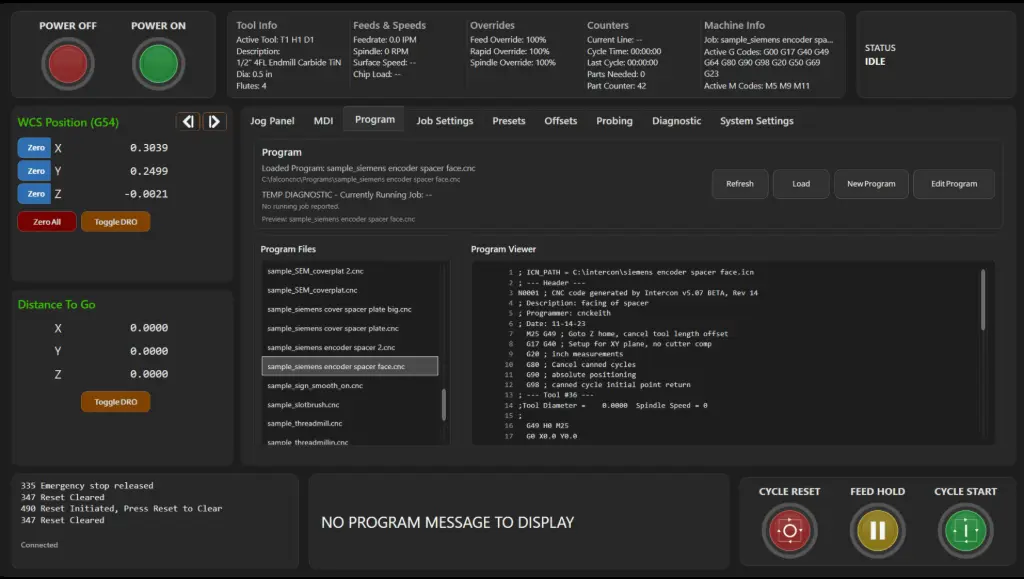Select the Program tab
Screen dimensions: 1024x579
click(x=374, y=119)
